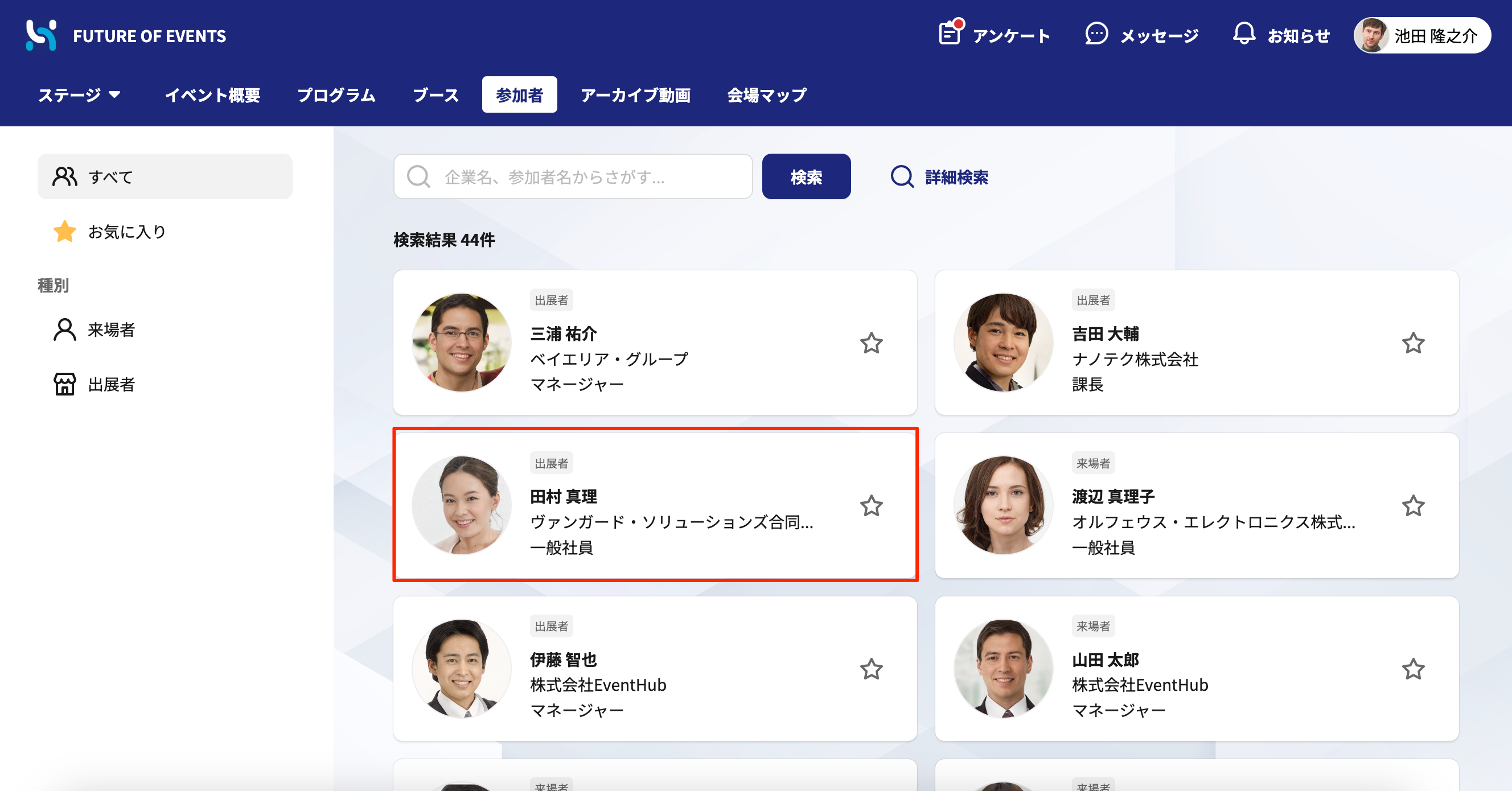1512x791 pixels.
Task: Click 課長 title on 吉田 大輔 card
Action: pos(1088,384)
